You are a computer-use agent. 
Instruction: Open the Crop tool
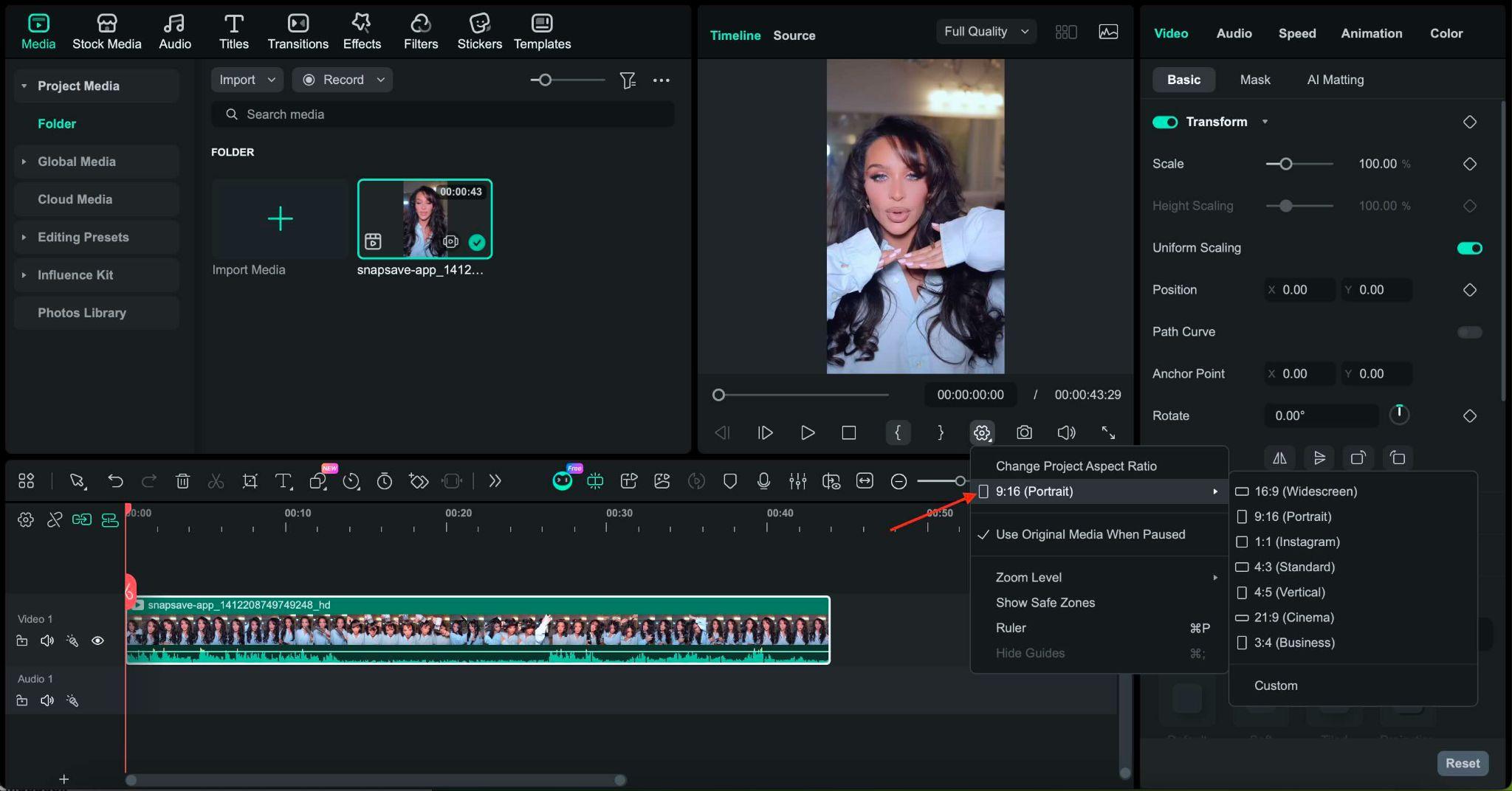click(x=250, y=480)
